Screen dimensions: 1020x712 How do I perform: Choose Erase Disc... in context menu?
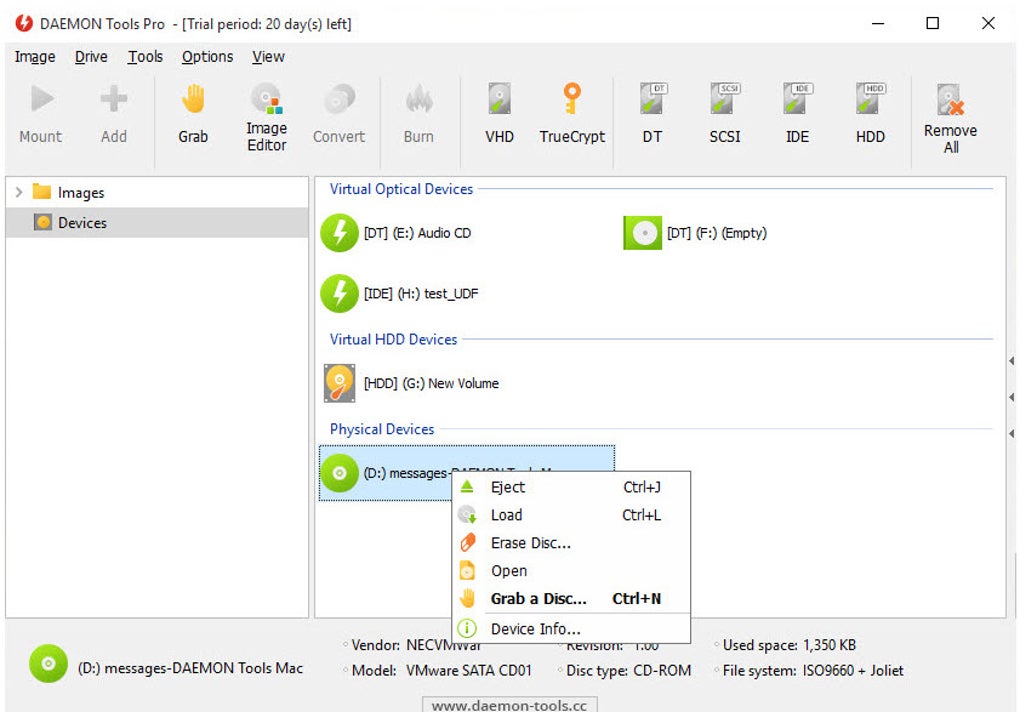point(570,543)
